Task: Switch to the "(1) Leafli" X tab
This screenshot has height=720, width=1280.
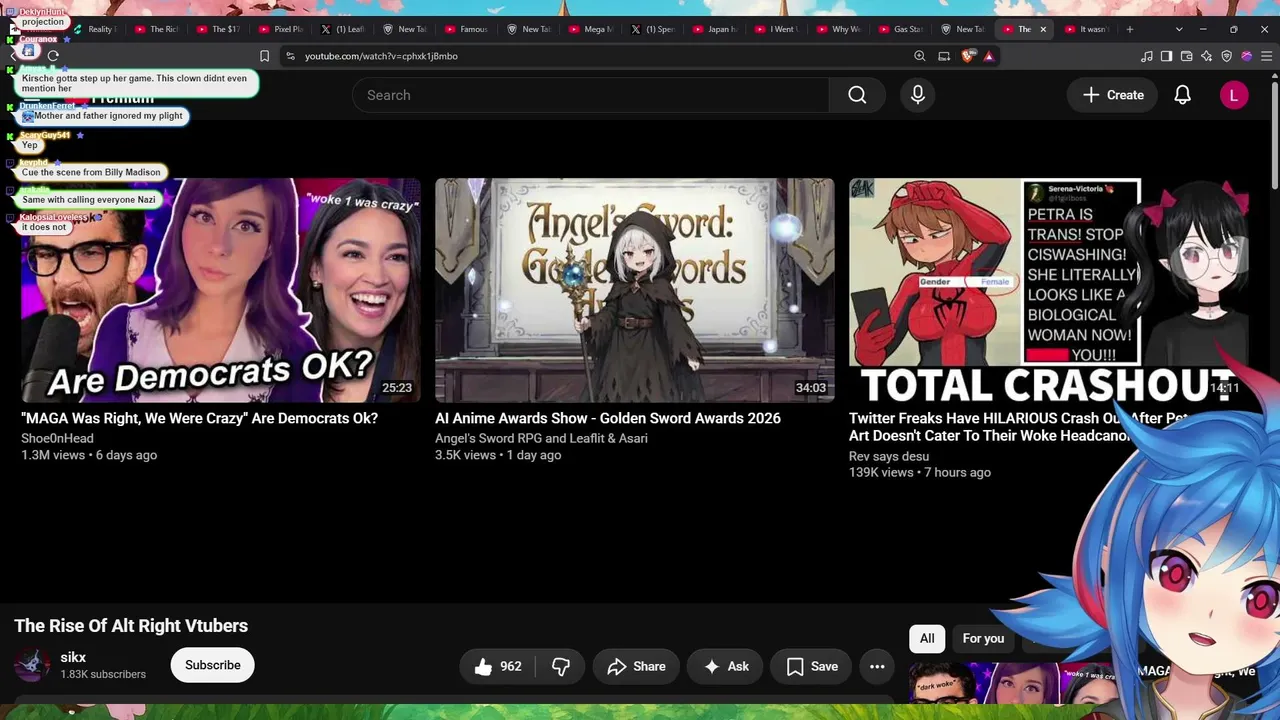Action: [343, 29]
